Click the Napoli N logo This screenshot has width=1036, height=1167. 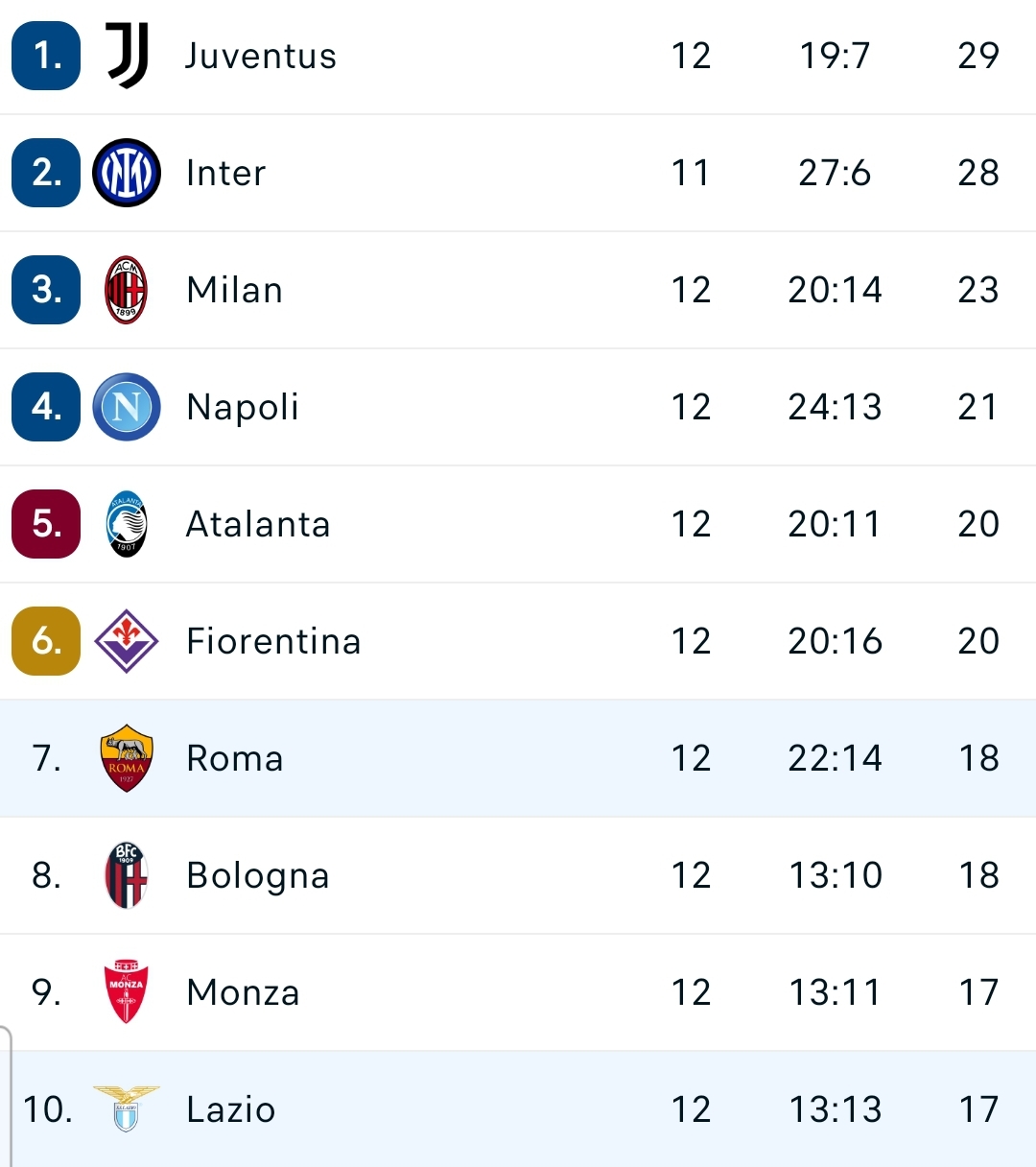click(127, 407)
